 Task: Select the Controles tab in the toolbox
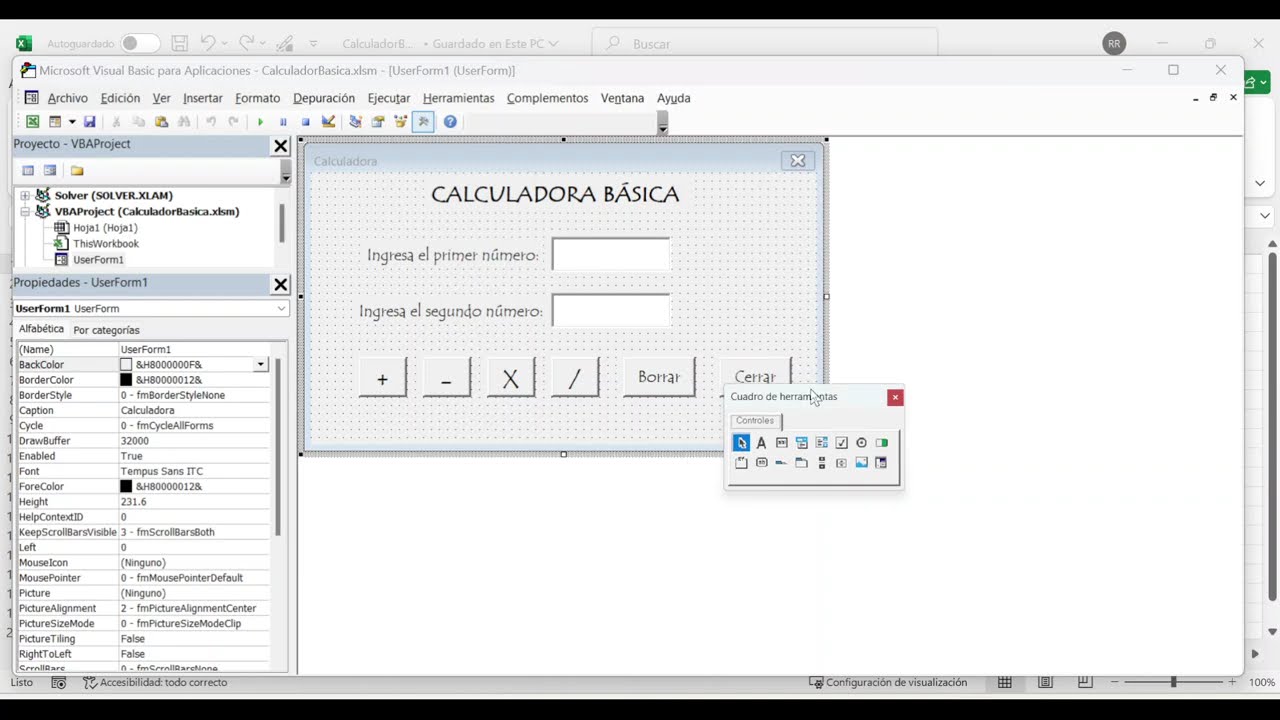point(755,421)
